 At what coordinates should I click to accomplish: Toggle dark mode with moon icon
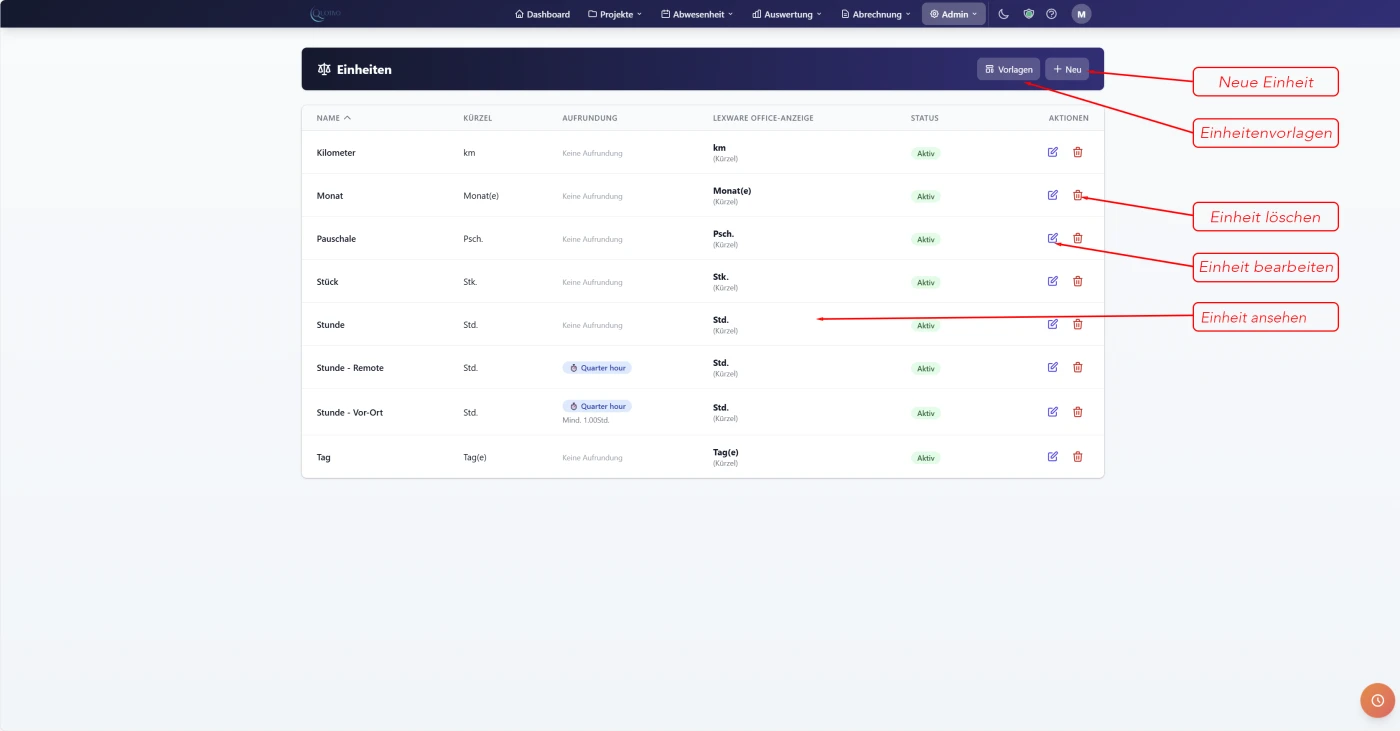(x=1004, y=14)
